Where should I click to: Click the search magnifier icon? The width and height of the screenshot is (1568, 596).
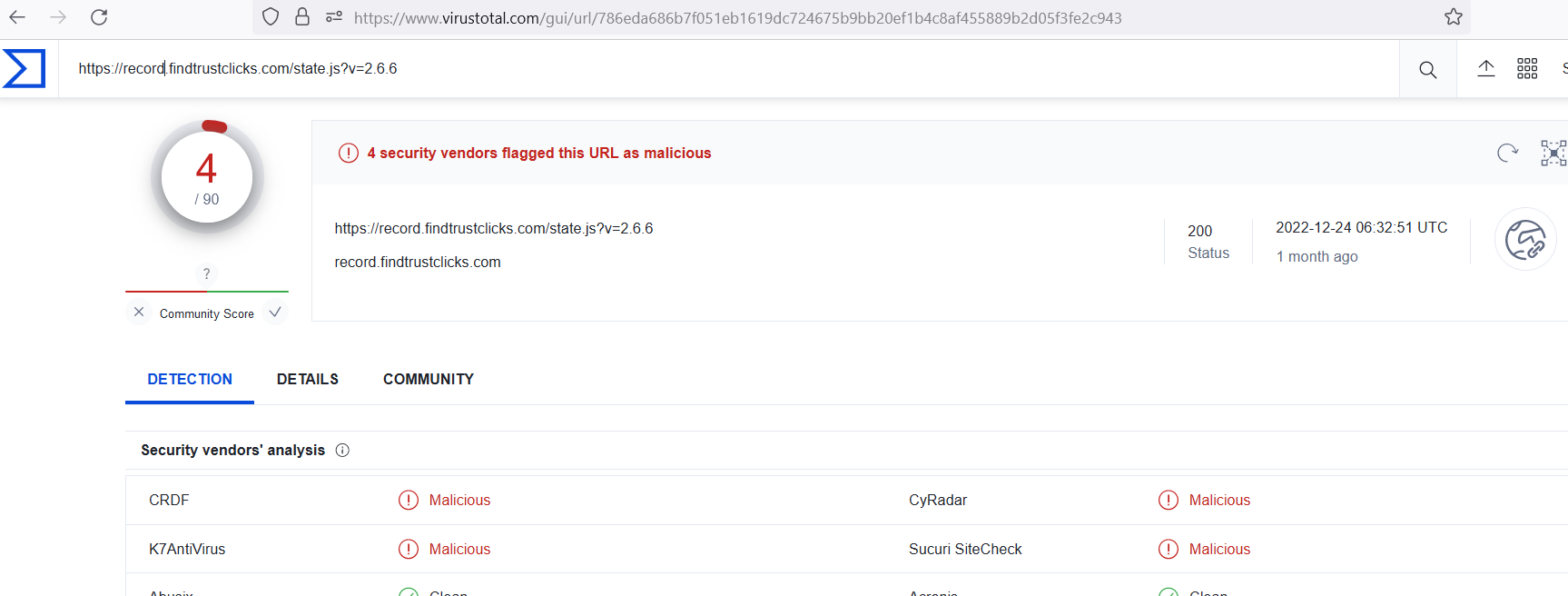1427,69
